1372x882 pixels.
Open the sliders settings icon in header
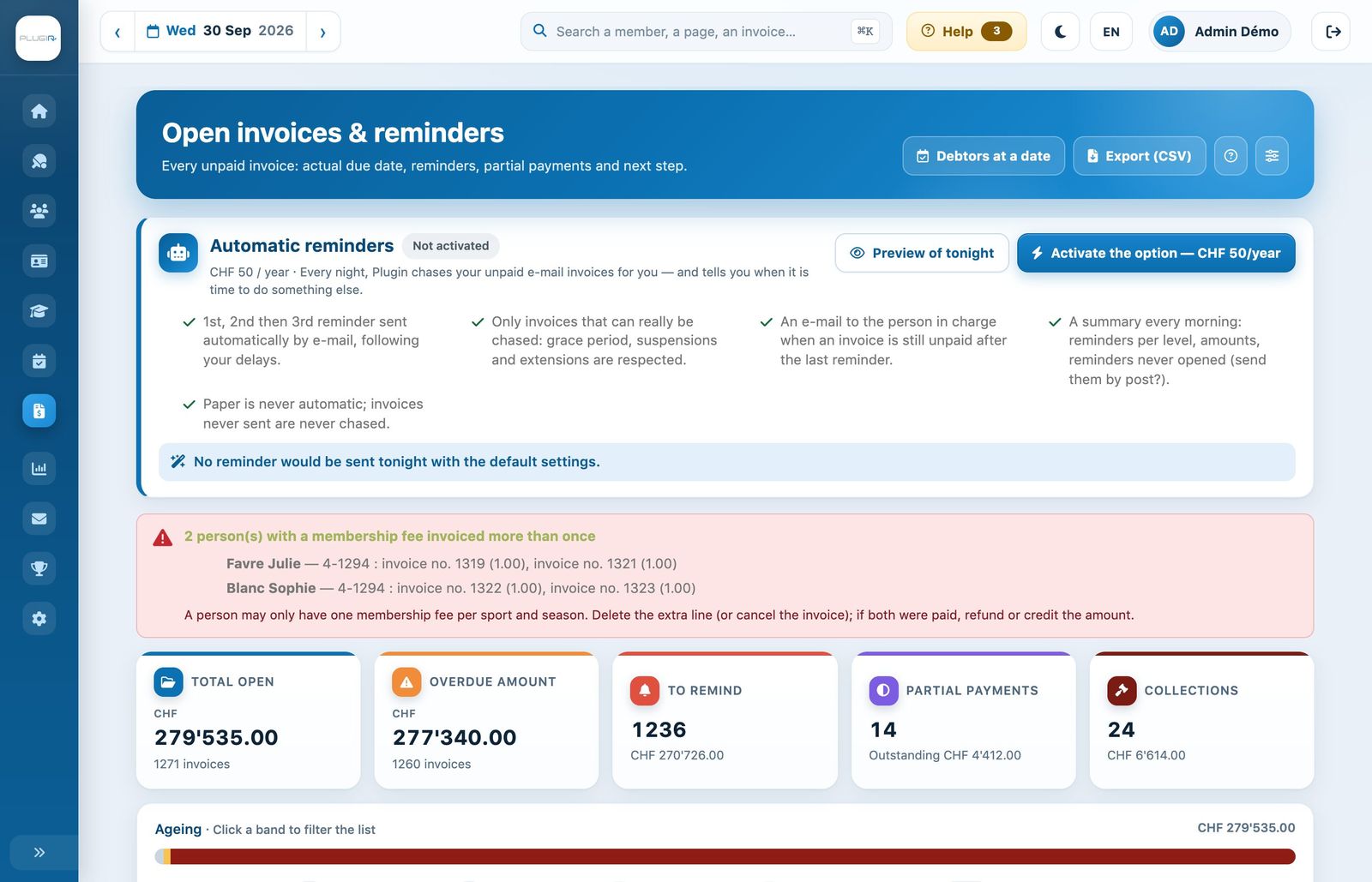click(1272, 156)
